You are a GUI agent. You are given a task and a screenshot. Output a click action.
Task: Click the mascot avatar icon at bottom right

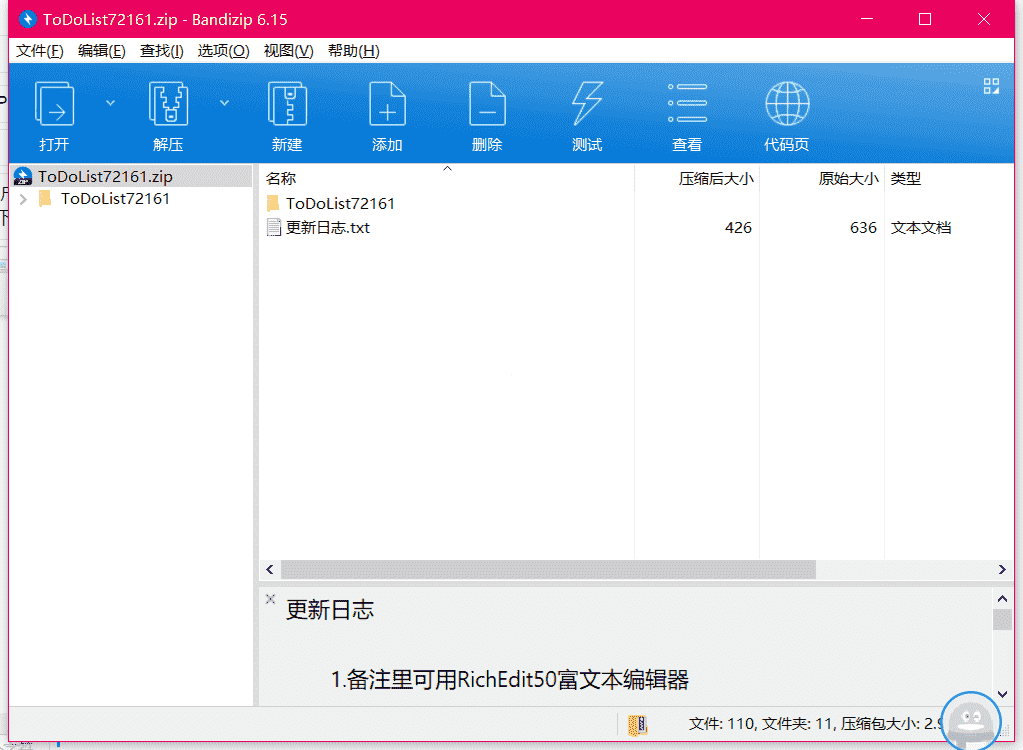pyautogui.click(x=971, y=721)
